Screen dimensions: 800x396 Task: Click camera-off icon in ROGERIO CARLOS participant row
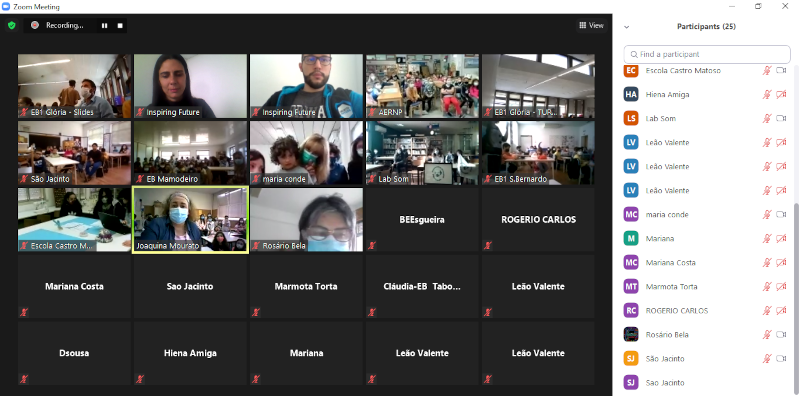tap(781, 310)
